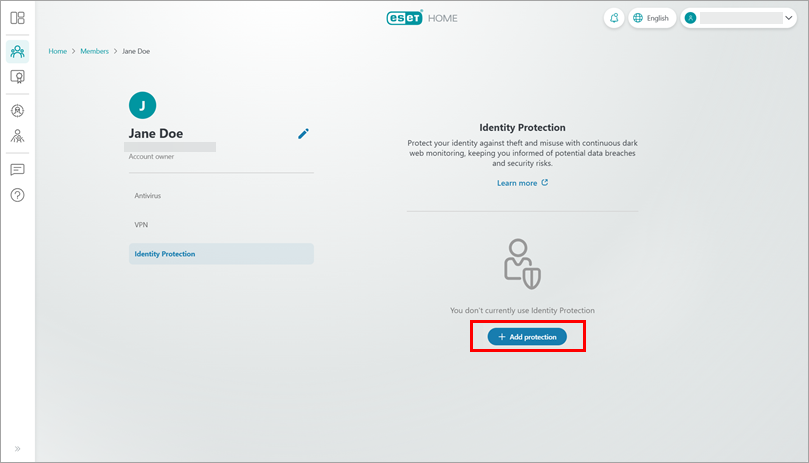This screenshot has width=809, height=463.
Task: Open the person-with-group icon in sidebar
Action: (x=17, y=135)
